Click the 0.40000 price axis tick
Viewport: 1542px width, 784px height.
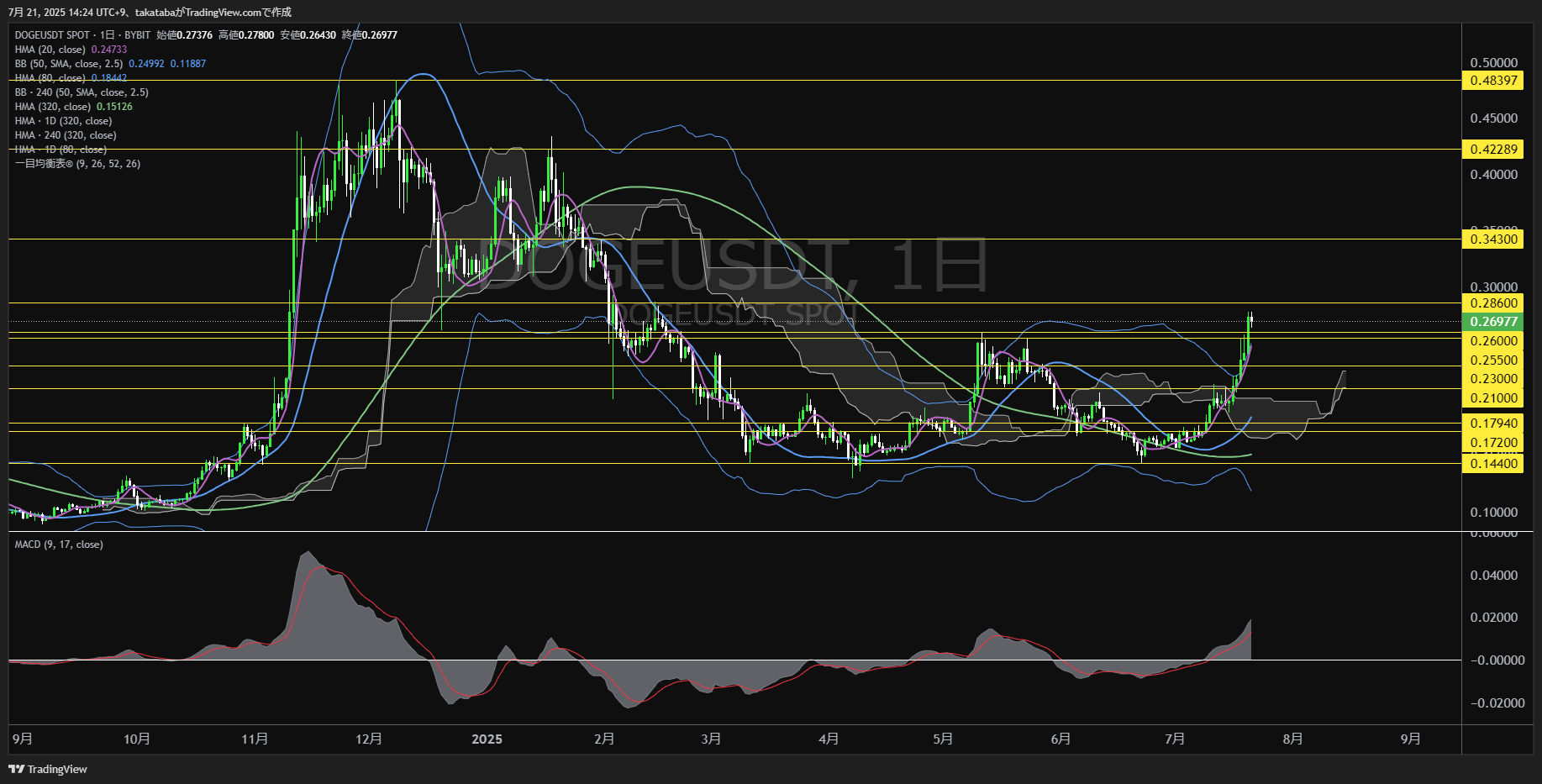pyautogui.click(x=1494, y=175)
